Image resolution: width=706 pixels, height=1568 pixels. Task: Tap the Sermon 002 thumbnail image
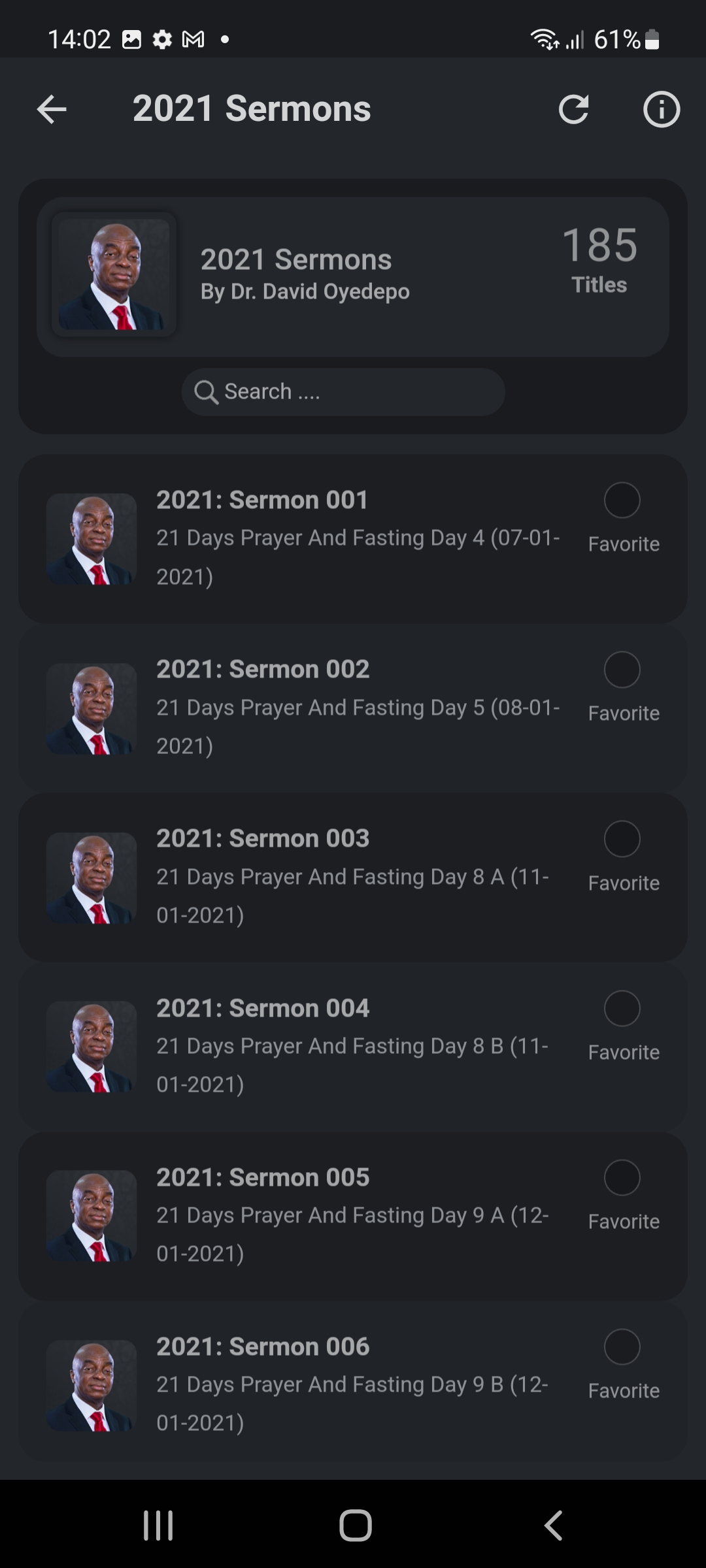(x=92, y=709)
